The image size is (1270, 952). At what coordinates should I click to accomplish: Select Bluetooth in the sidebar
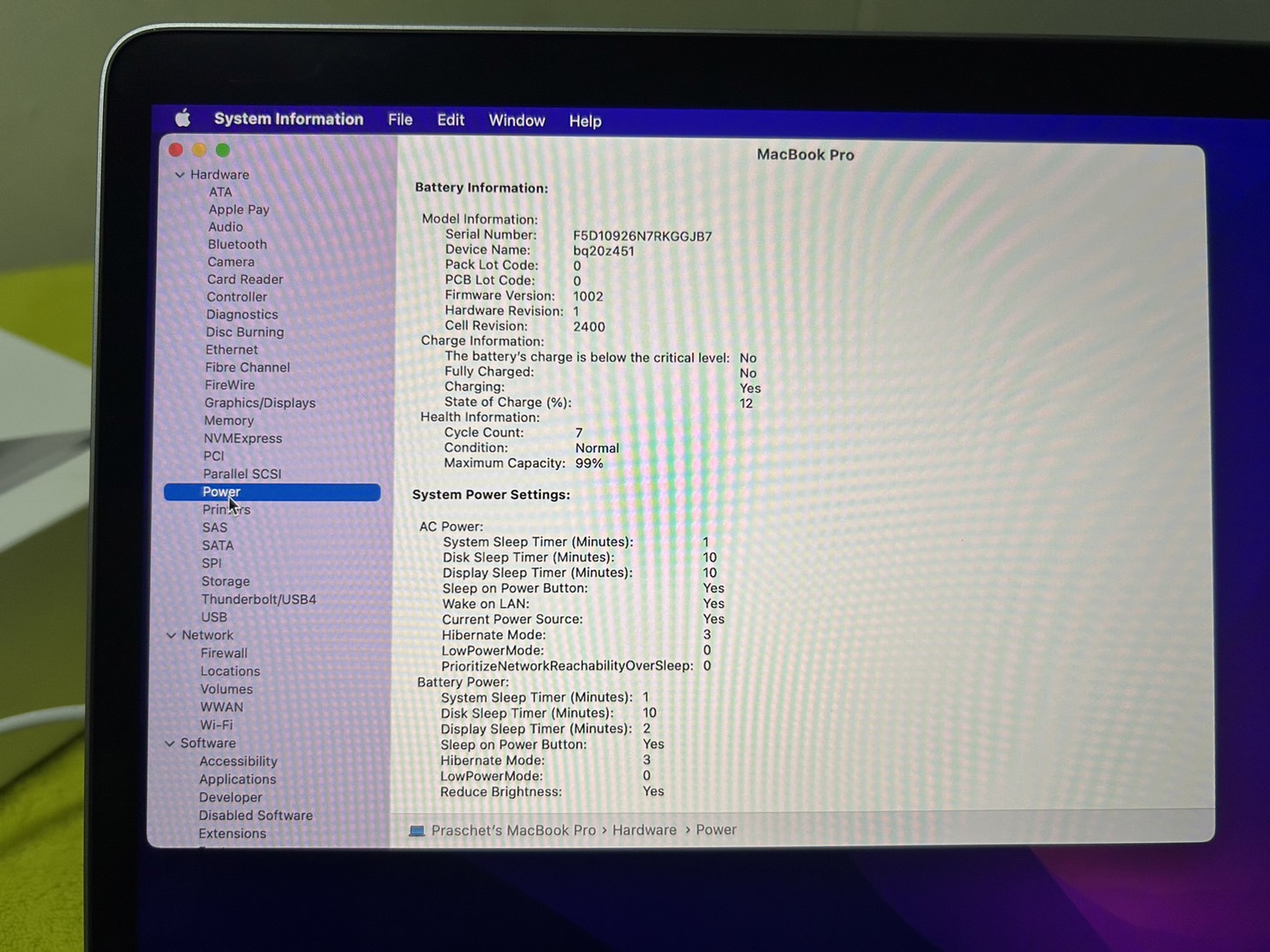[x=237, y=245]
